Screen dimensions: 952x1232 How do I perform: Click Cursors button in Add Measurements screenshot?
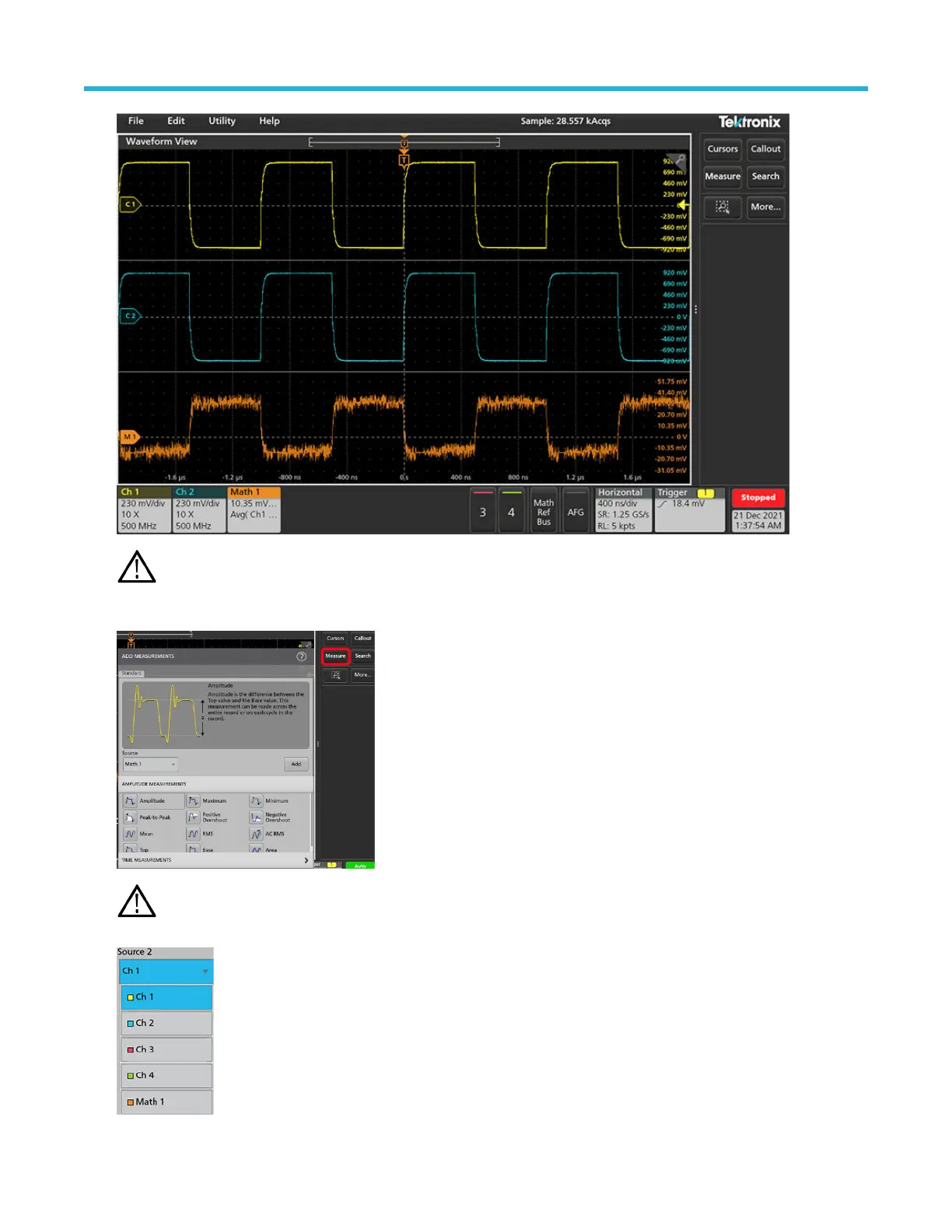pyautogui.click(x=335, y=639)
